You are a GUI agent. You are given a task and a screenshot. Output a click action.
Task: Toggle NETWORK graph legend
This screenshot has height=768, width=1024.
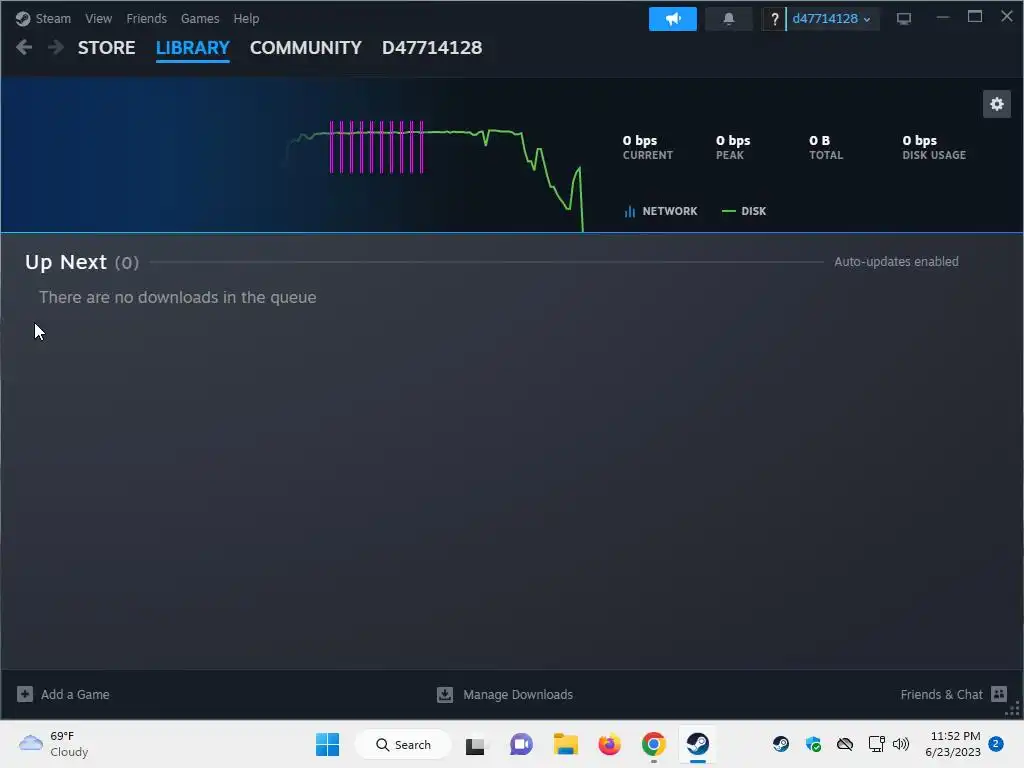661,211
